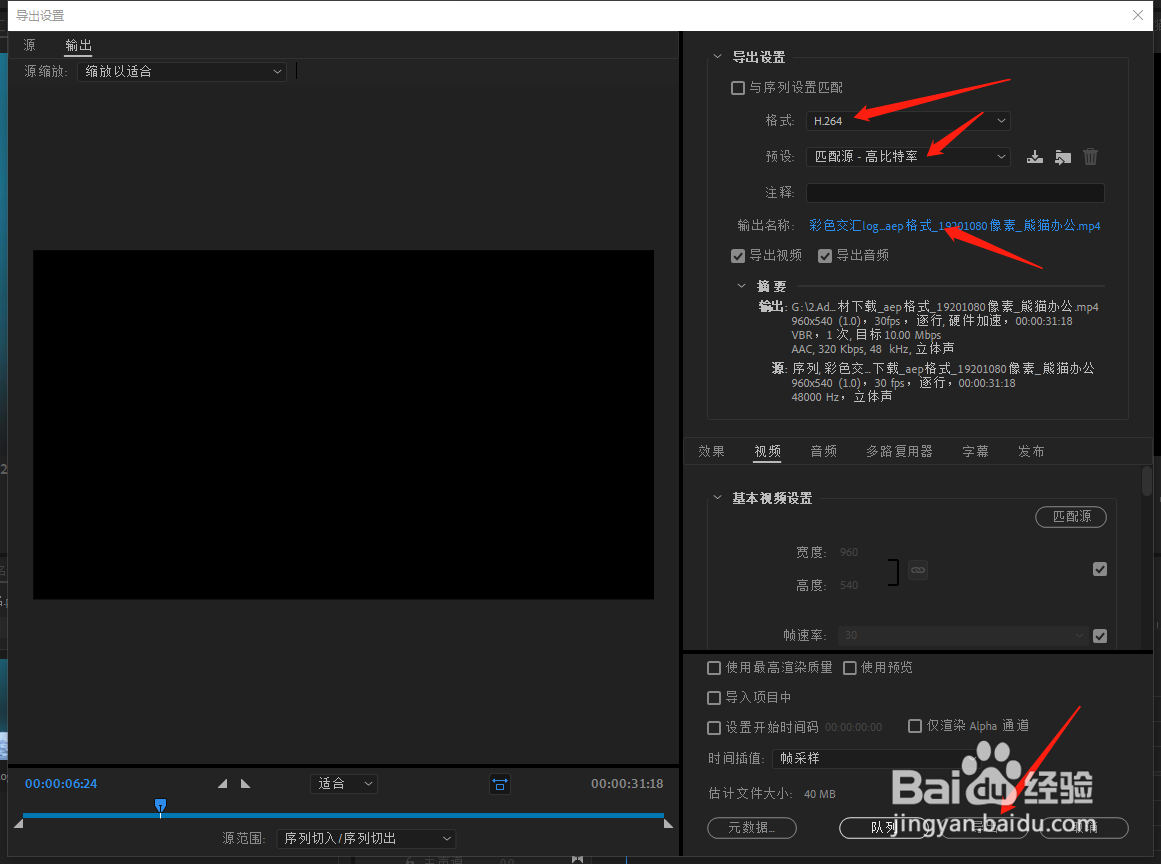This screenshot has width=1161, height=864.
Task: Uncheck the export video checkbox
Action: 737,256
